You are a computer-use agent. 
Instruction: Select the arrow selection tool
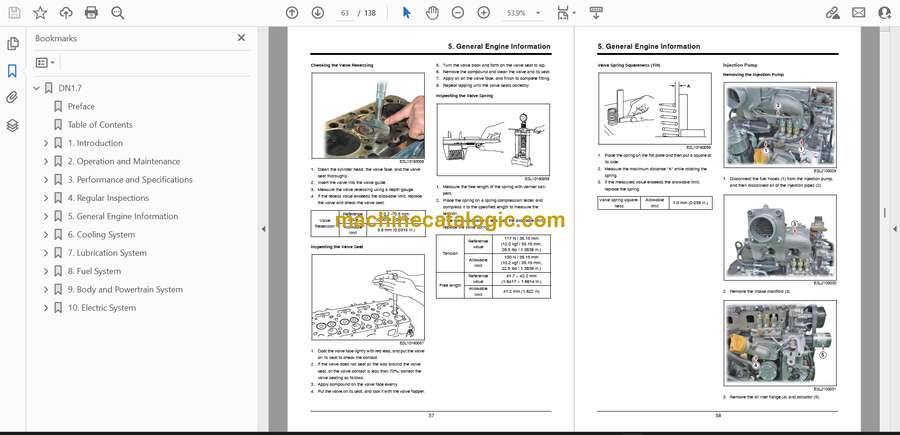[x=406, y=13]
